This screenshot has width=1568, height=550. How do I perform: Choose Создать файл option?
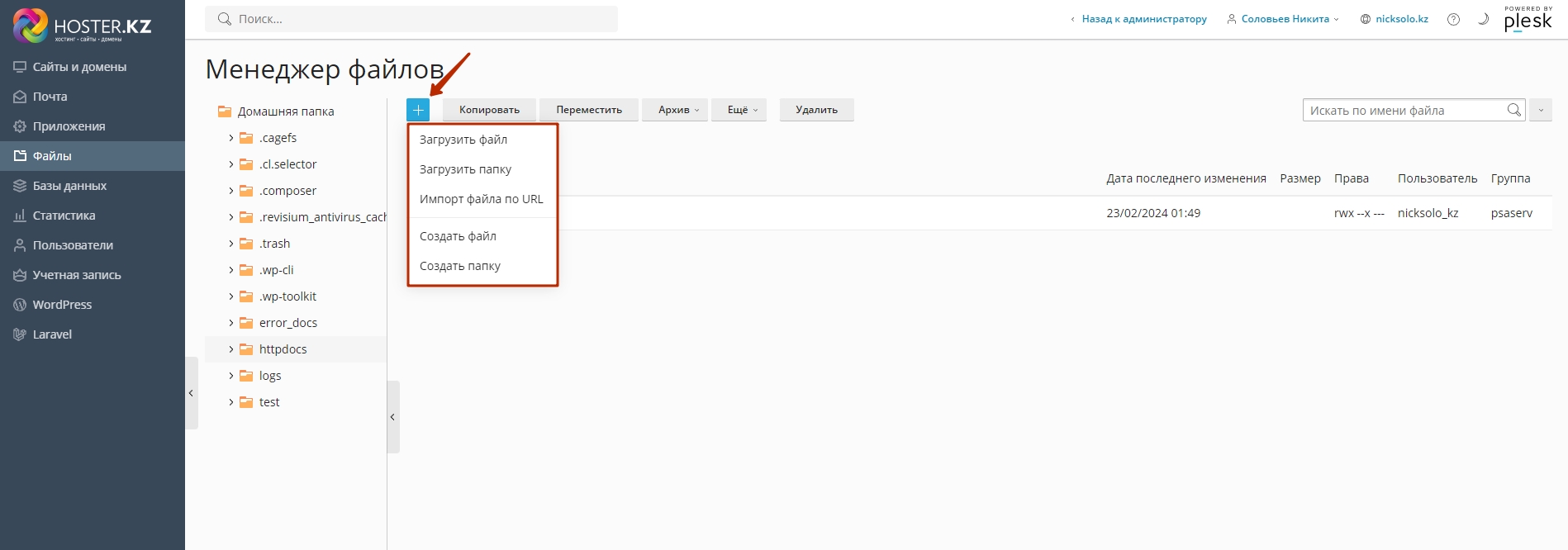pos(483,236)
